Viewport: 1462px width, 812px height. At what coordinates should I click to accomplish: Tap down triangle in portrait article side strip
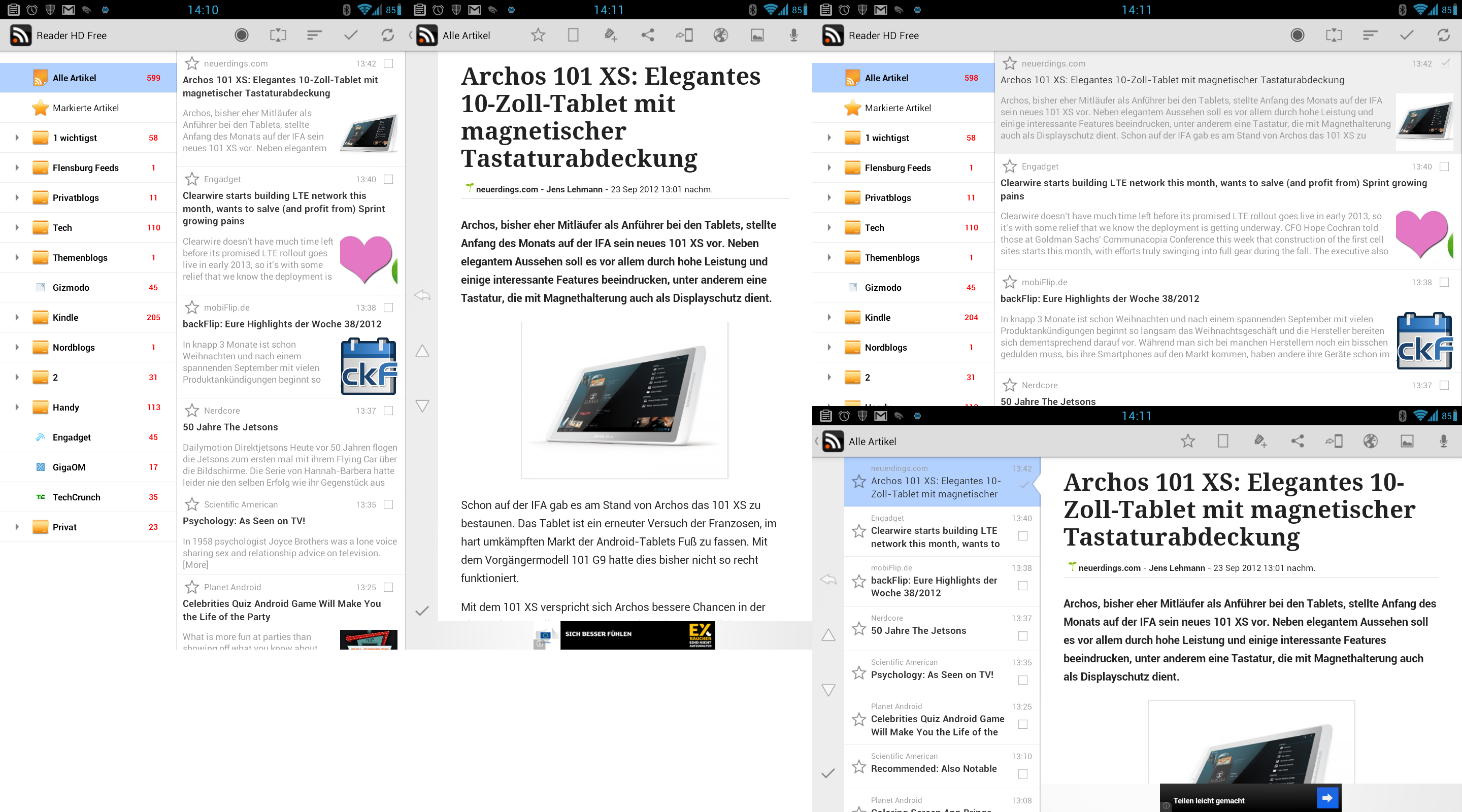click(x=422, y=405)
